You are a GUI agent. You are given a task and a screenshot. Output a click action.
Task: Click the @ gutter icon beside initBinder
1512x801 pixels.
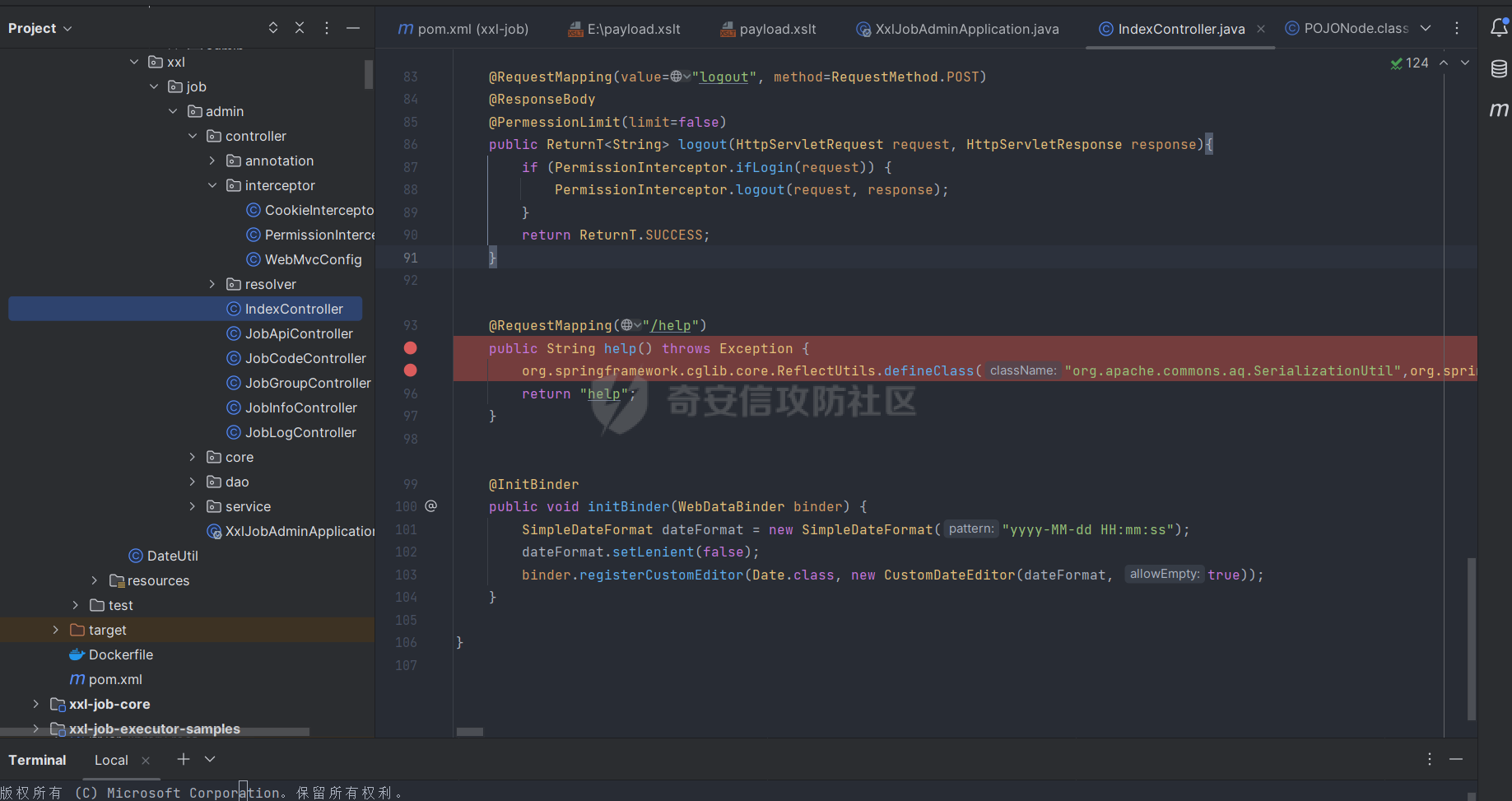430,505
